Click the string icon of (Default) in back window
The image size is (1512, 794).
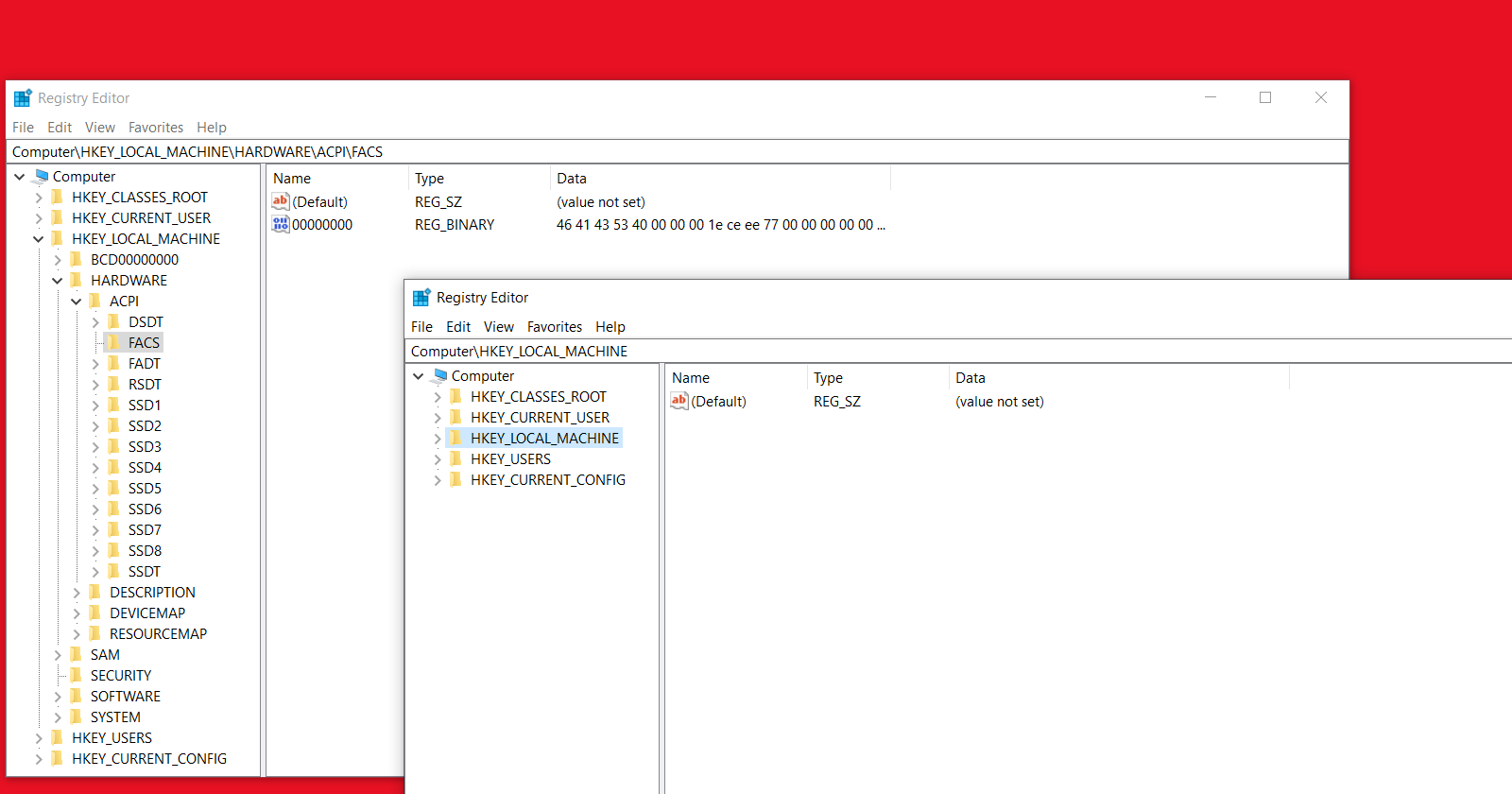tap(280, 201)
